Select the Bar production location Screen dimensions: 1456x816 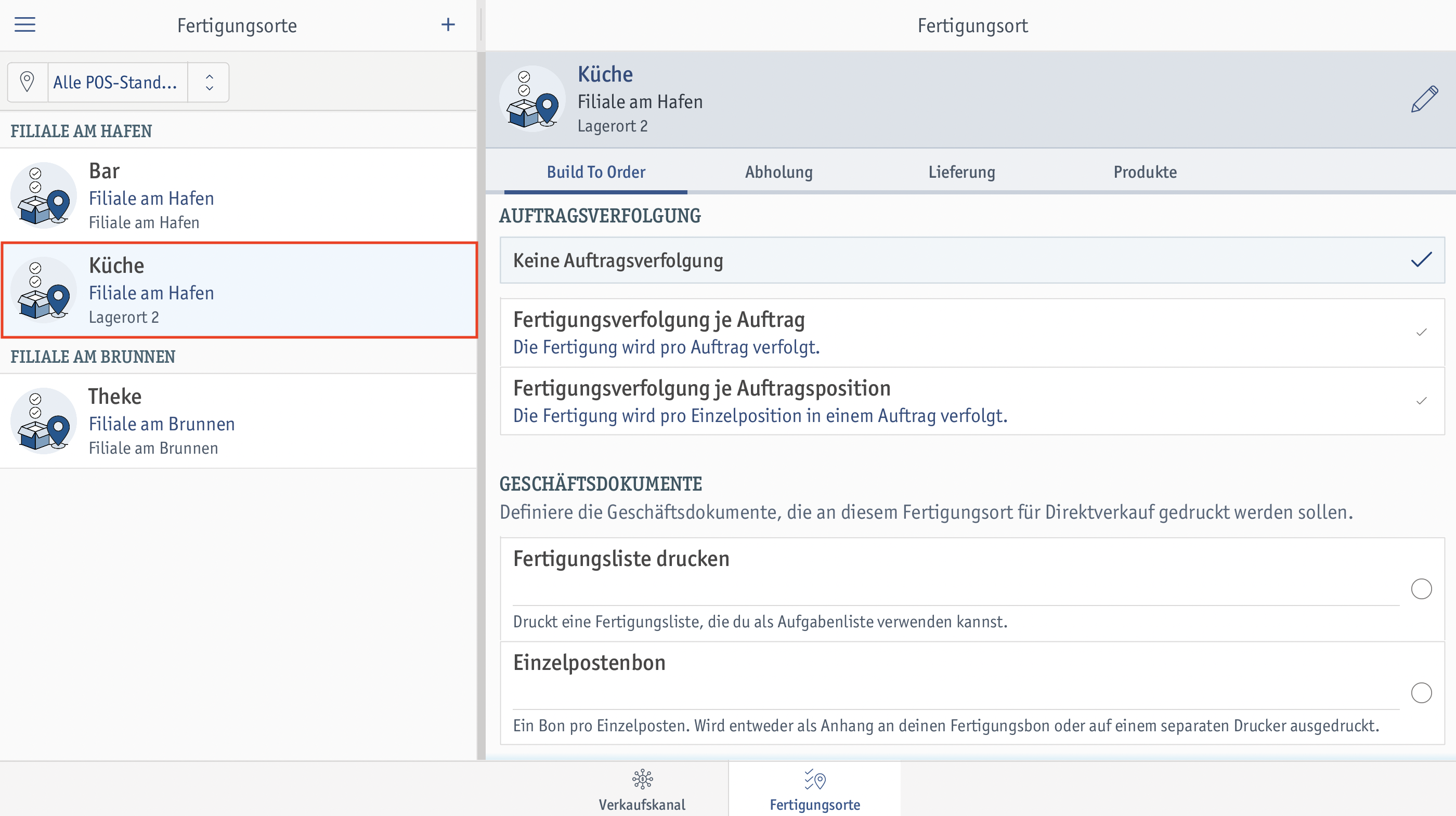pyautogui.click(x=239, y=195)
